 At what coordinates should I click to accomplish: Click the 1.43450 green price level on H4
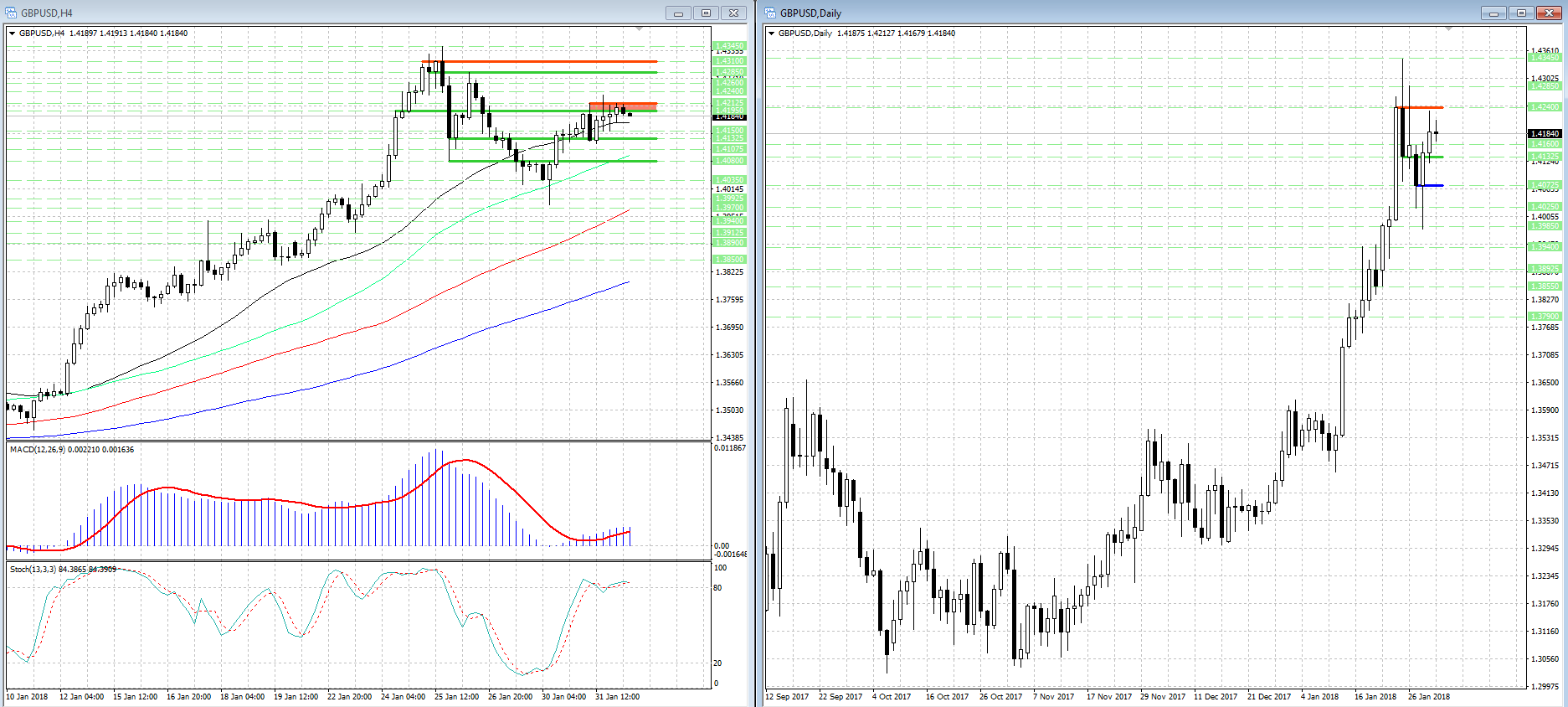(x=729, y=46)
